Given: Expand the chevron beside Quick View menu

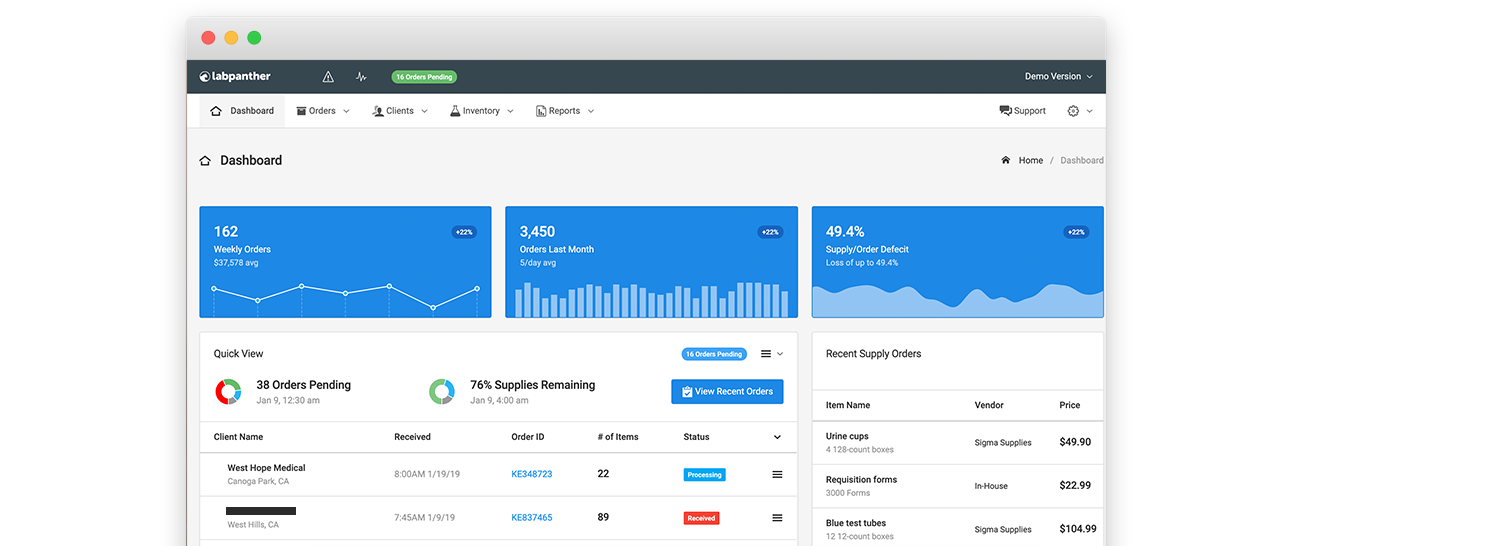Looking at the screenshot, I should (x=780, y=354).
